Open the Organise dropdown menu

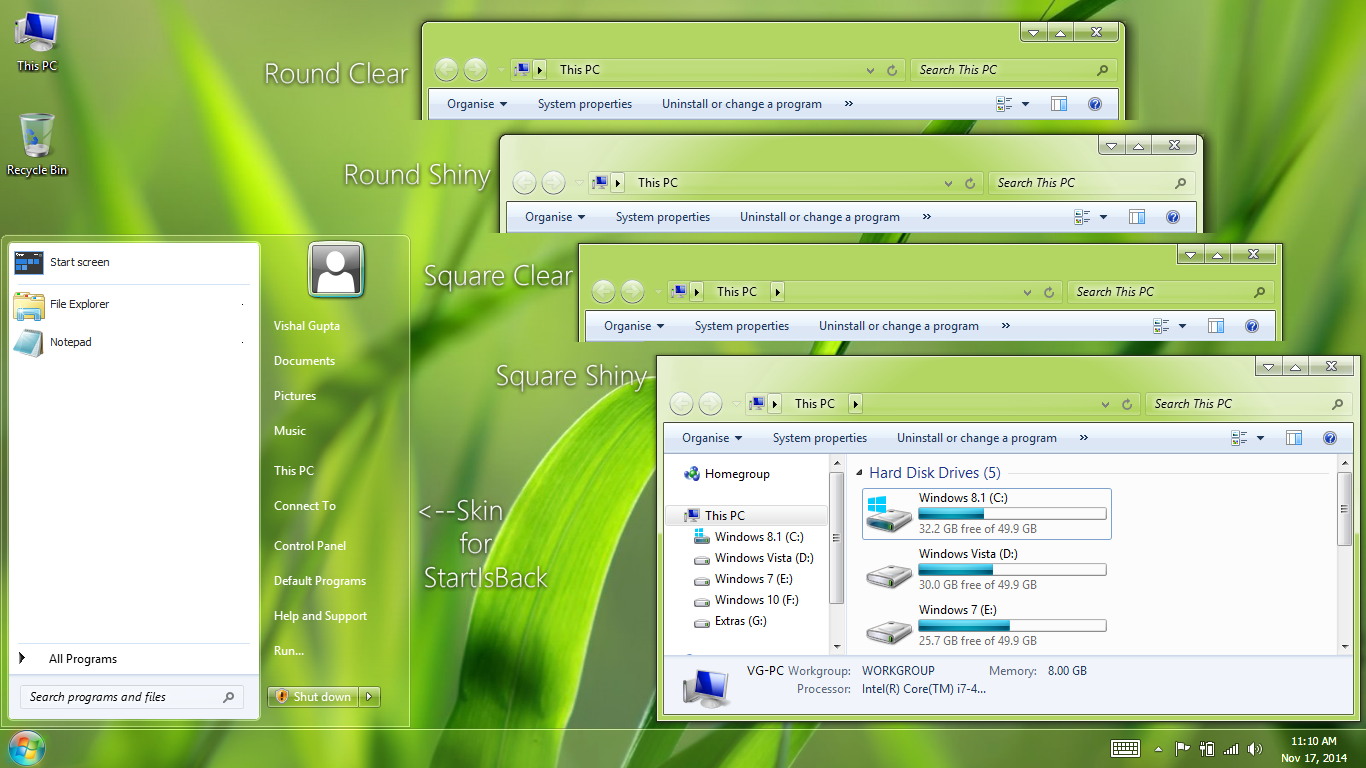pos(710,438)
